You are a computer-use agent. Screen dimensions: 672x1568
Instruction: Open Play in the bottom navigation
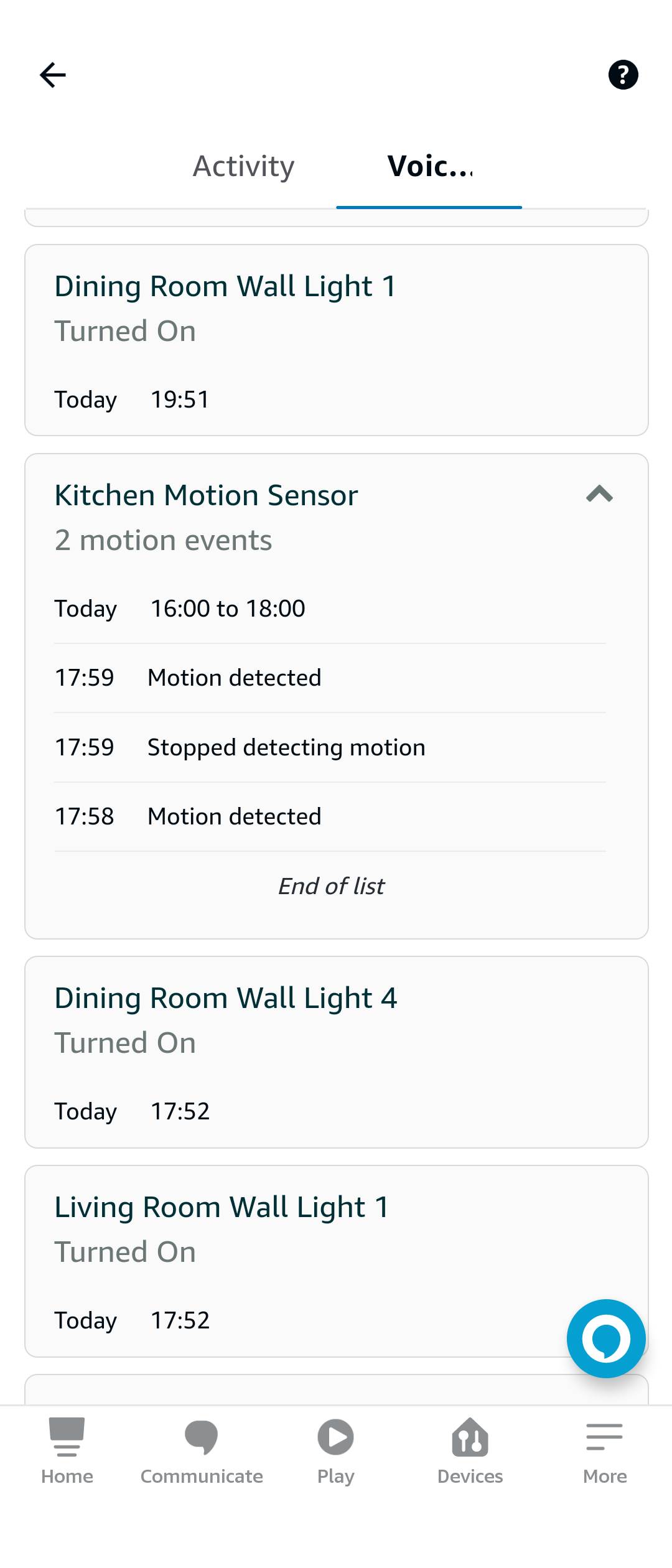336,1451
